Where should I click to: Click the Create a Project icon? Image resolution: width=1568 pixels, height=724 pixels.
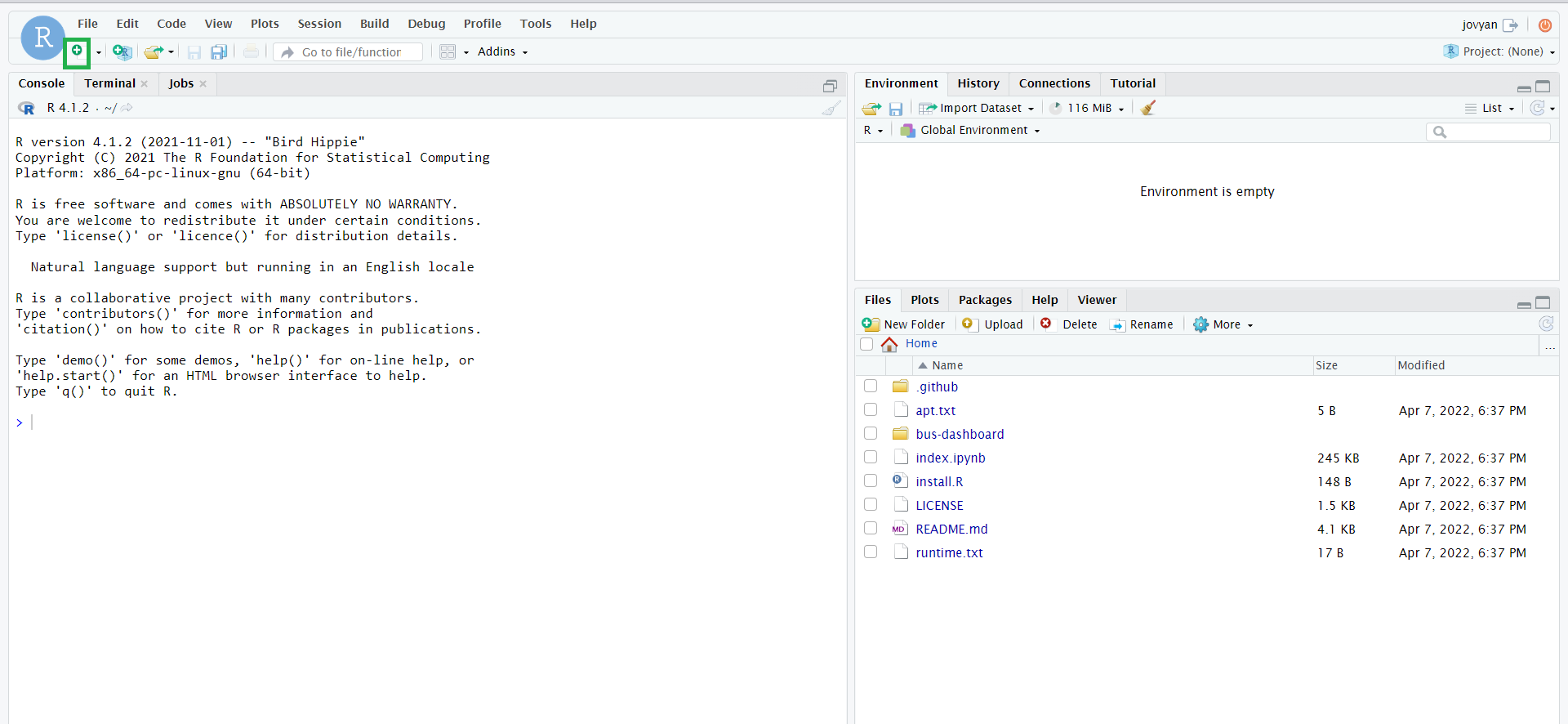(x=122, y=52)
